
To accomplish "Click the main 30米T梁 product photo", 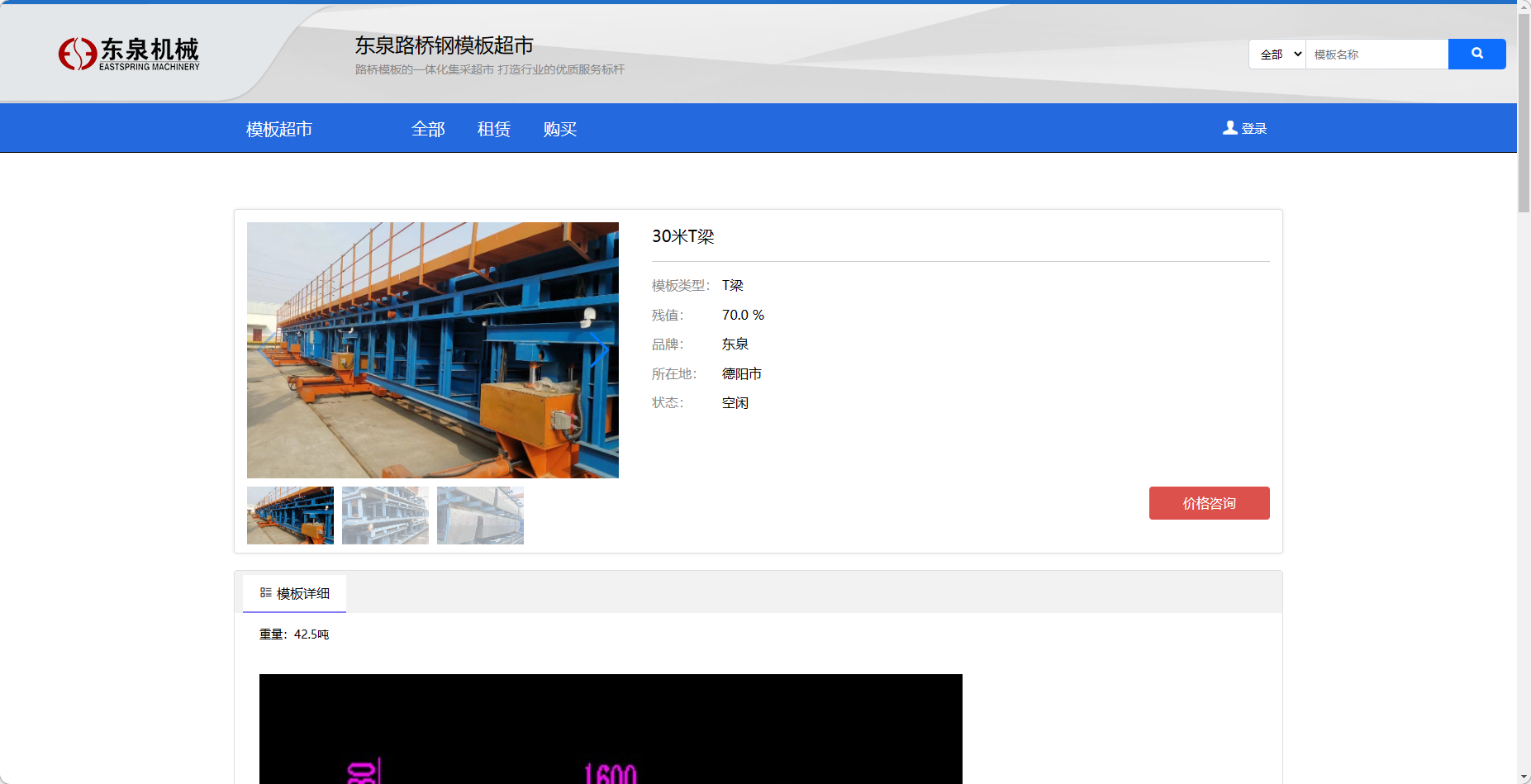I will (x=433, y=350).
